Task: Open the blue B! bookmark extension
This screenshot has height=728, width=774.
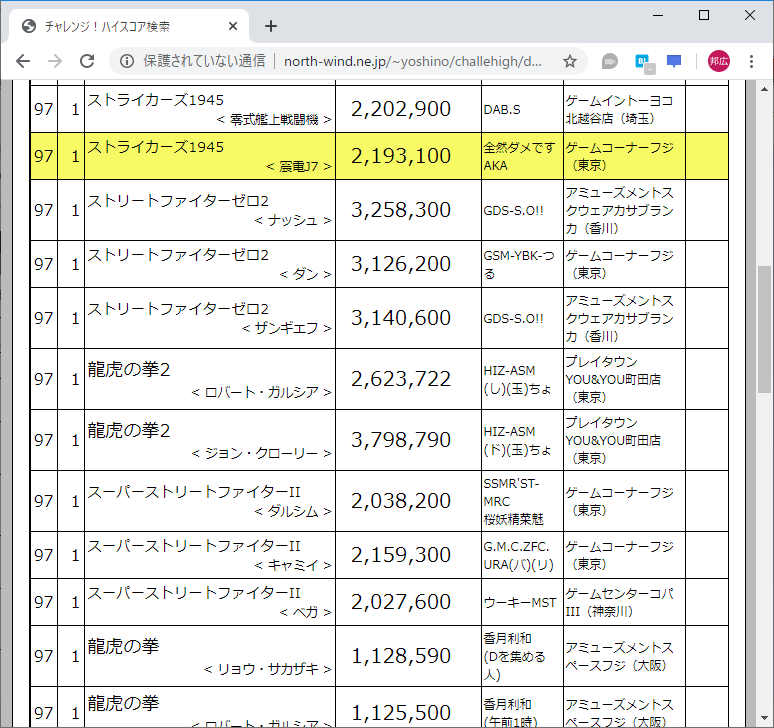Action: click(x=644, y=62)
